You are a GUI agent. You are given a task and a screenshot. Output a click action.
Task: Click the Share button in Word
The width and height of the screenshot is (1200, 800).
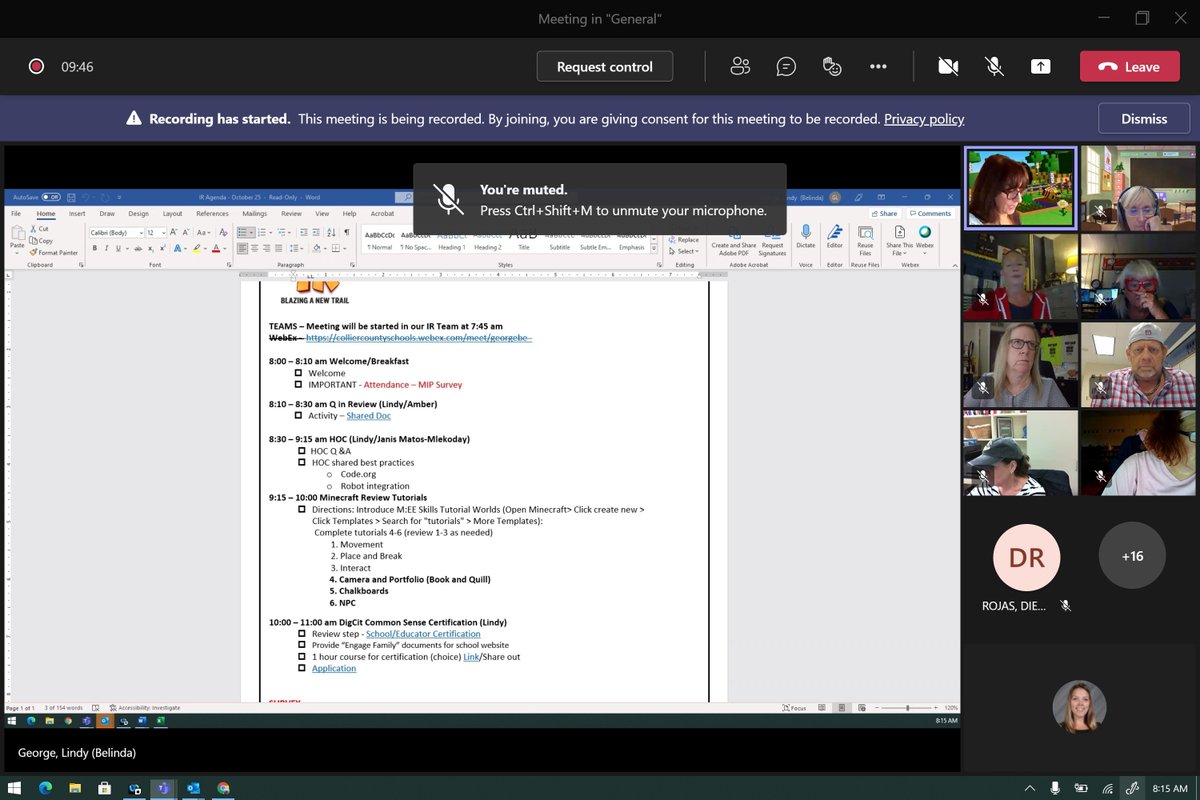(x=886, y=213)
